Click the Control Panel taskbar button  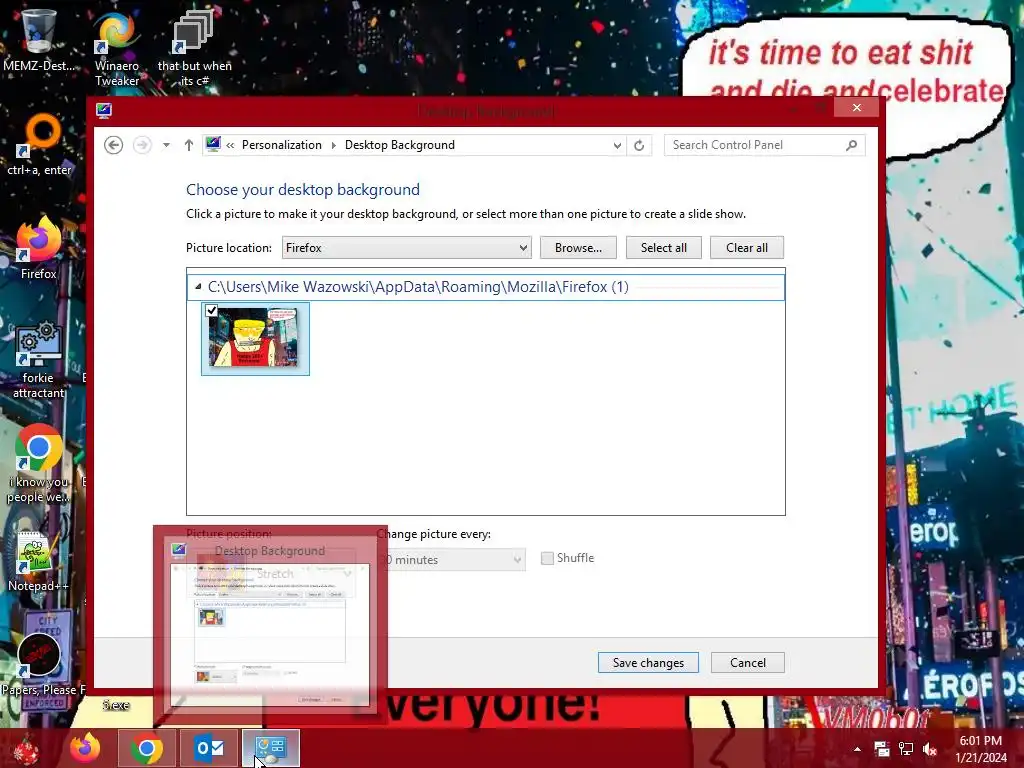(x=271, y=748)
